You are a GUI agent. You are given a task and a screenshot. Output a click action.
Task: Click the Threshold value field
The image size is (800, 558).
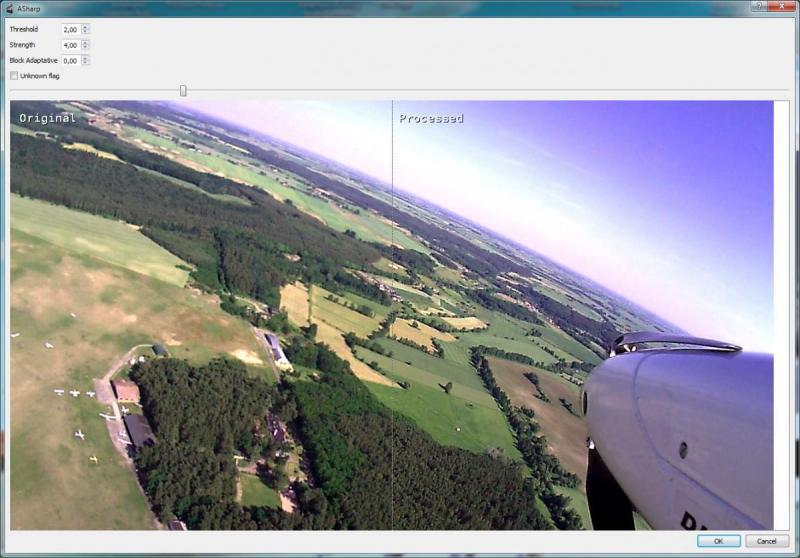[70, 30]
